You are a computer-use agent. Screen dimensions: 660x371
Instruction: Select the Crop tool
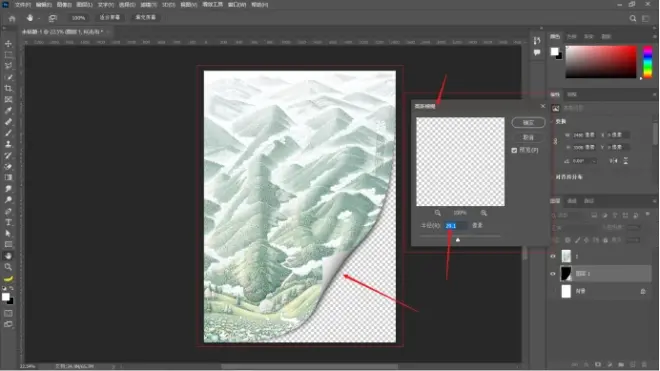[x=8, y=88]
